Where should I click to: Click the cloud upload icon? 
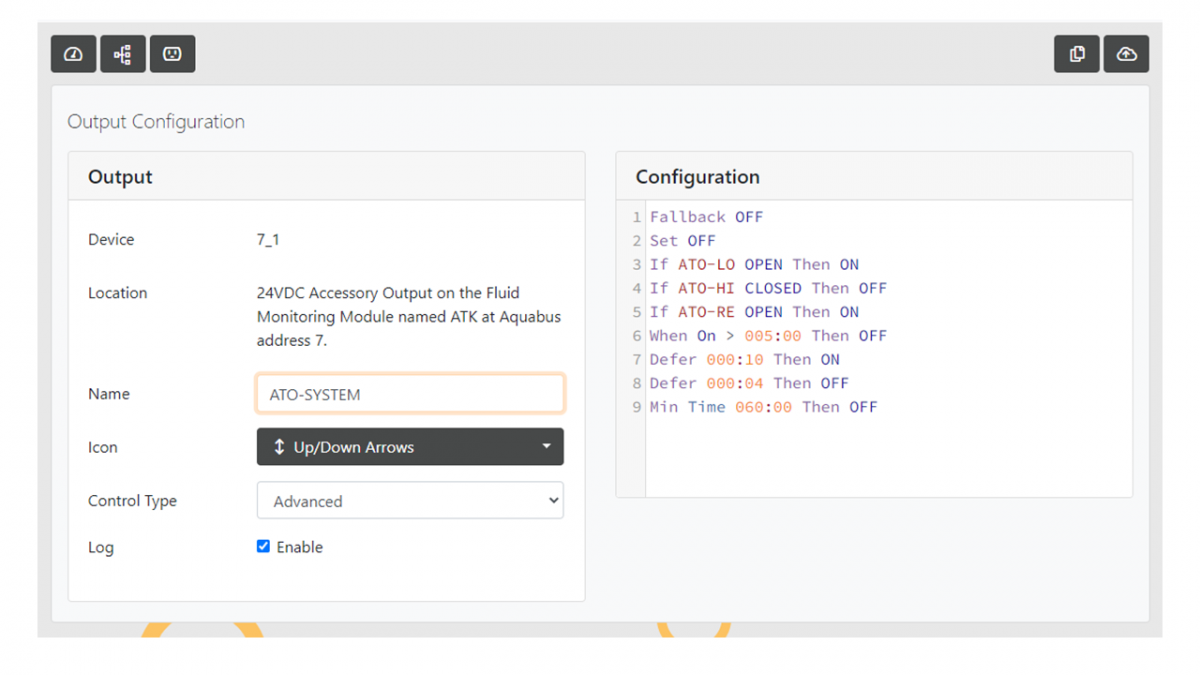click(1126, 54)
